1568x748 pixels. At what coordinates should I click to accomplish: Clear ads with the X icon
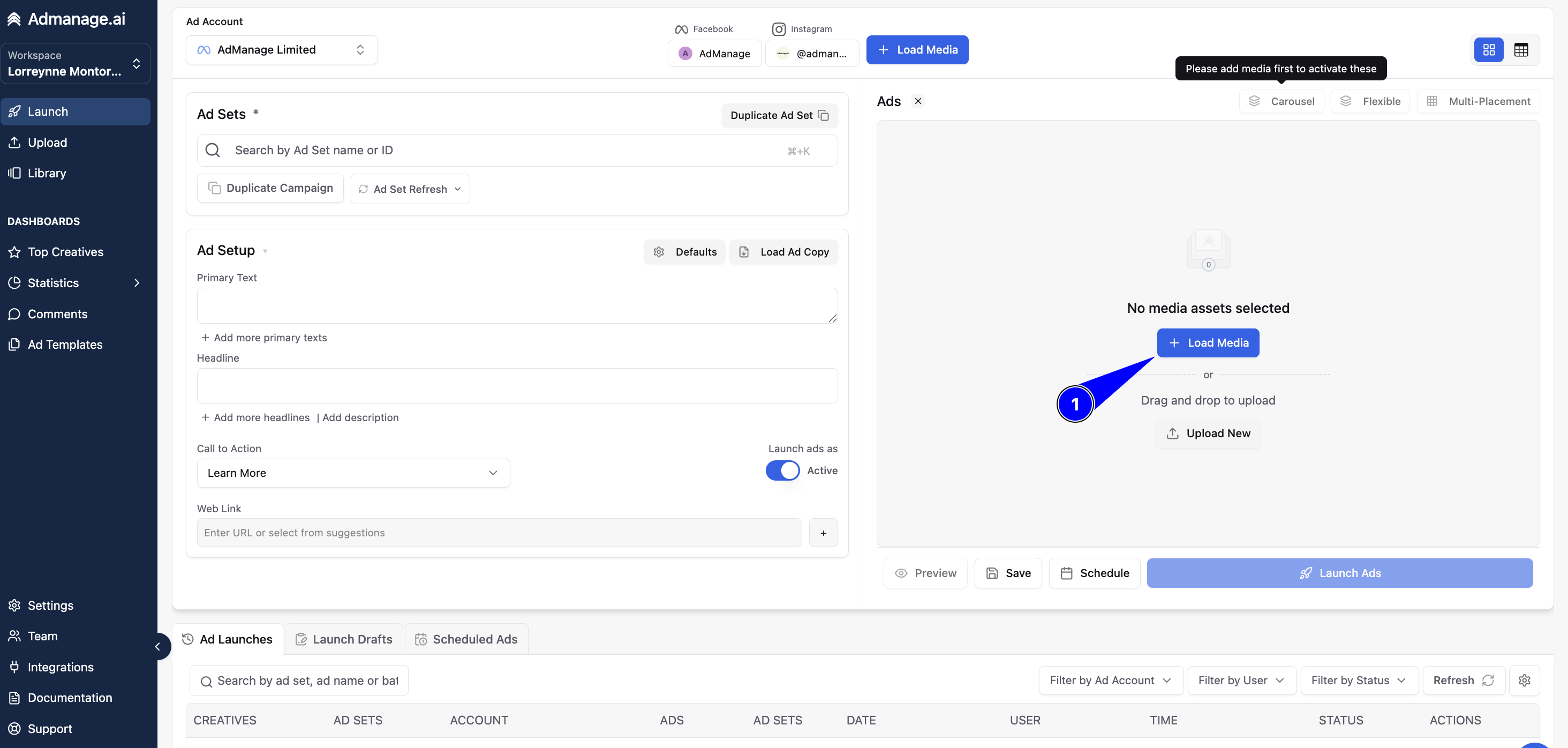[x=918, y=101]
